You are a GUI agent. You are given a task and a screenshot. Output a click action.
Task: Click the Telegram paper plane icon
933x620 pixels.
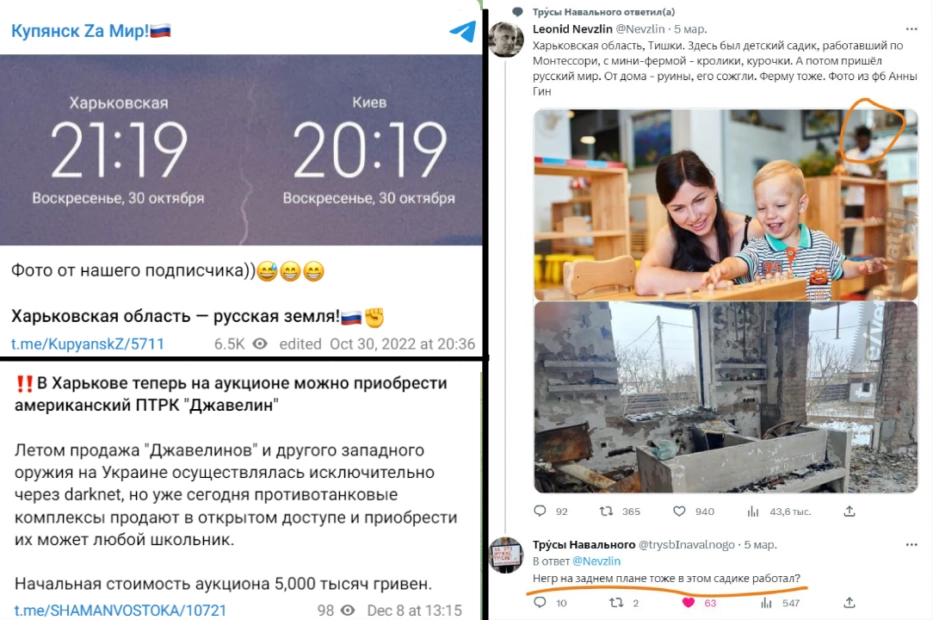tap(463, 31)
